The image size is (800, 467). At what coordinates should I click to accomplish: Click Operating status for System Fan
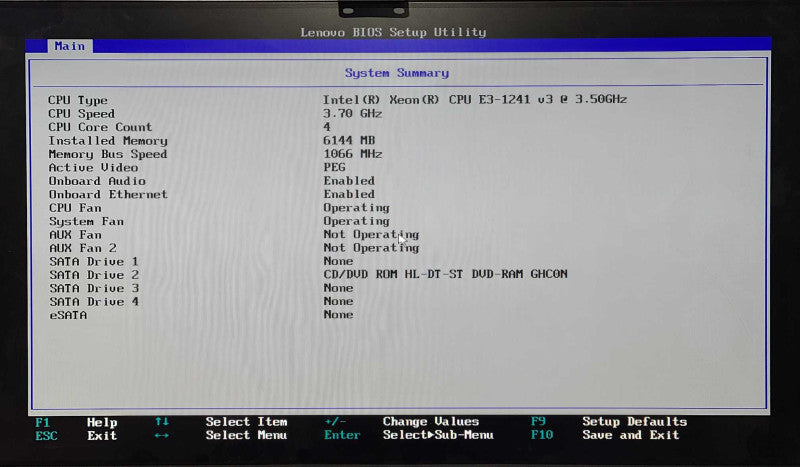pos(357,221)
